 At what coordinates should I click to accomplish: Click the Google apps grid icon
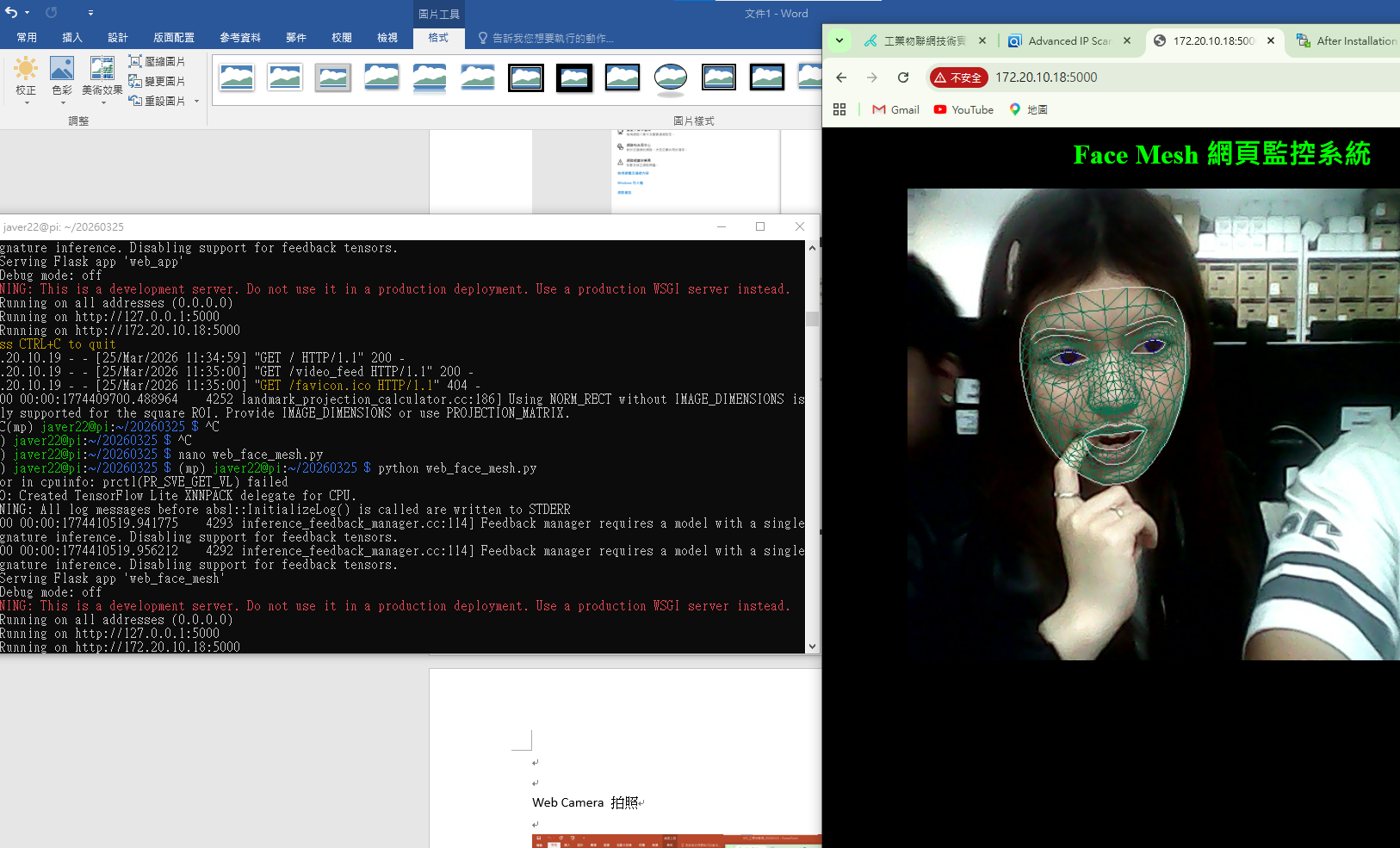tap(840, 109)
